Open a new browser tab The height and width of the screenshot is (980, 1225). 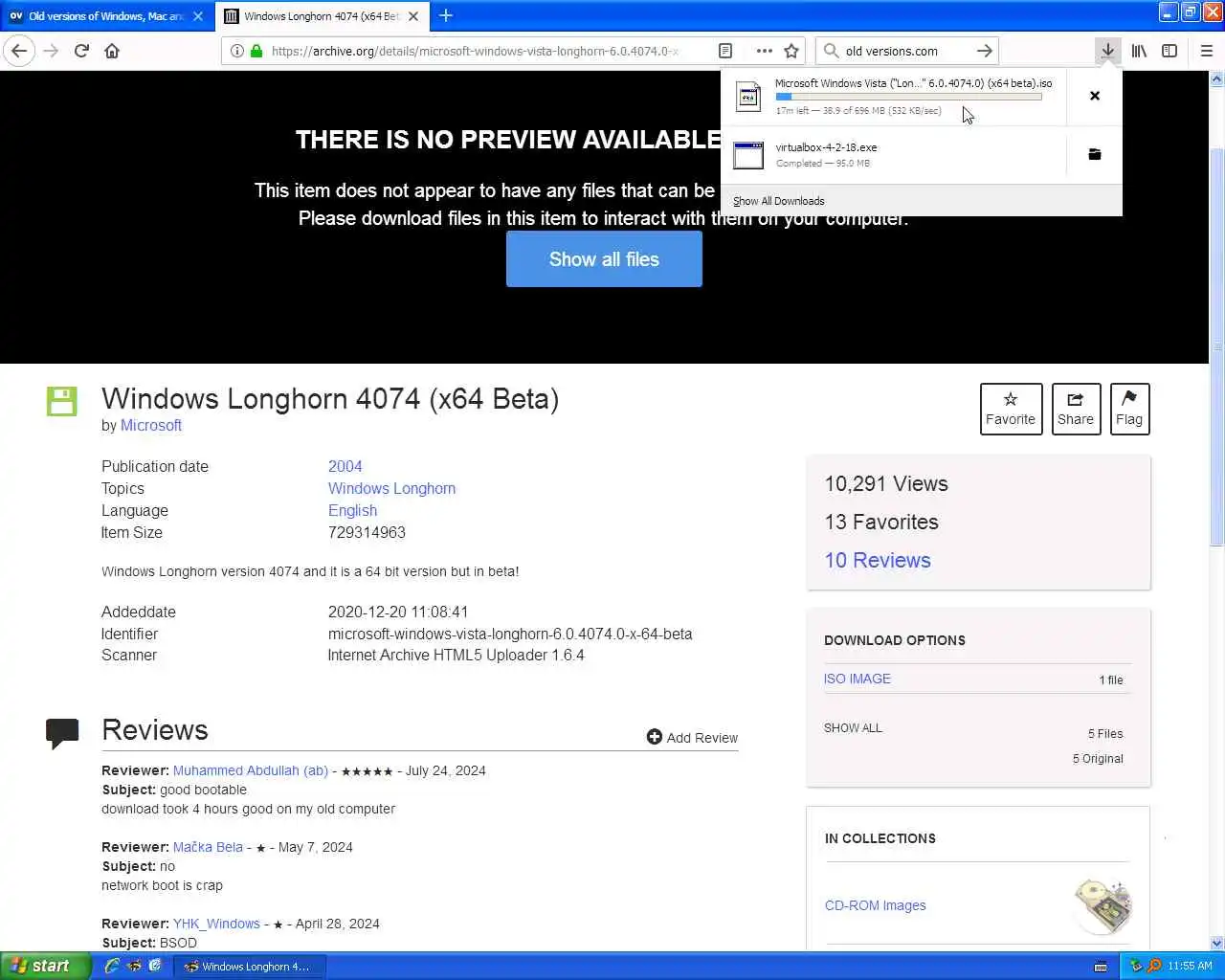(x=446, y=15)
